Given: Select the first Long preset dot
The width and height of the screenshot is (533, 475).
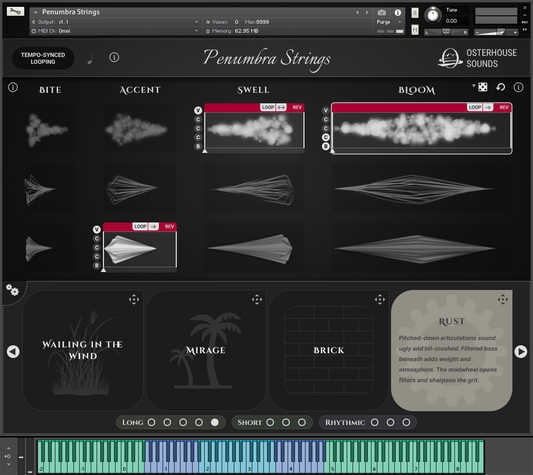Looking at the screenshot, I should coord(152,422).
